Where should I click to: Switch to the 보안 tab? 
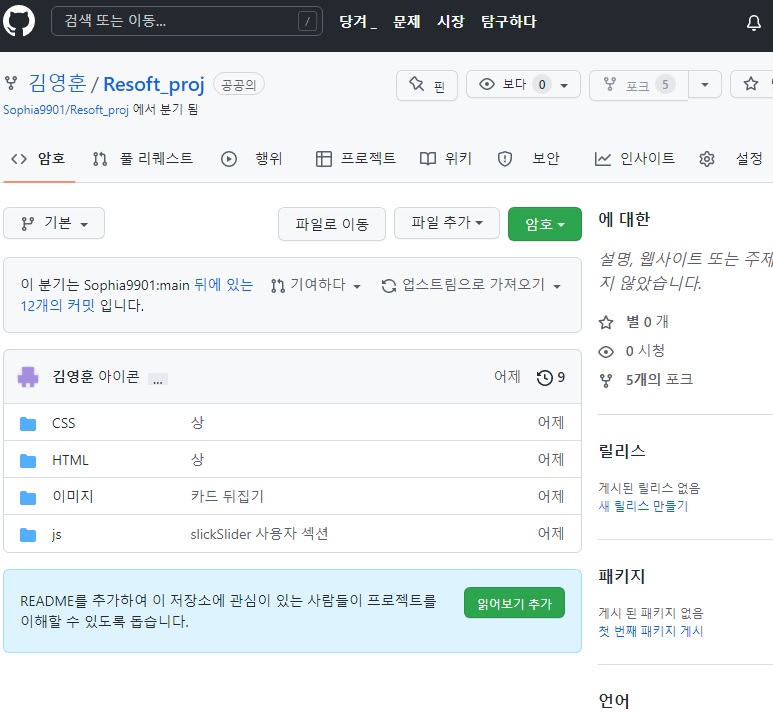pos(528,159)
